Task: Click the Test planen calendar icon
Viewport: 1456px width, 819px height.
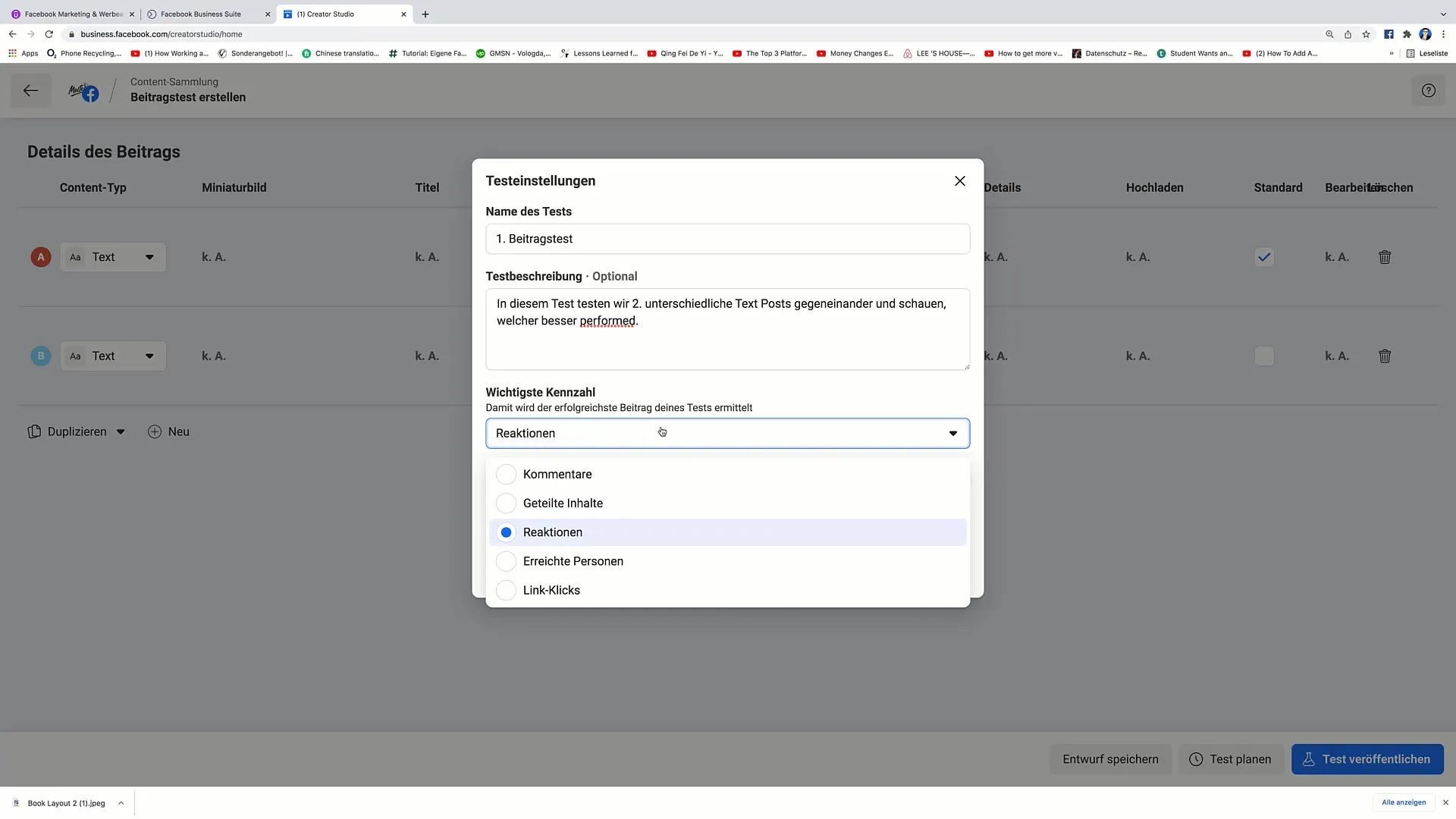Action: 1196,759
